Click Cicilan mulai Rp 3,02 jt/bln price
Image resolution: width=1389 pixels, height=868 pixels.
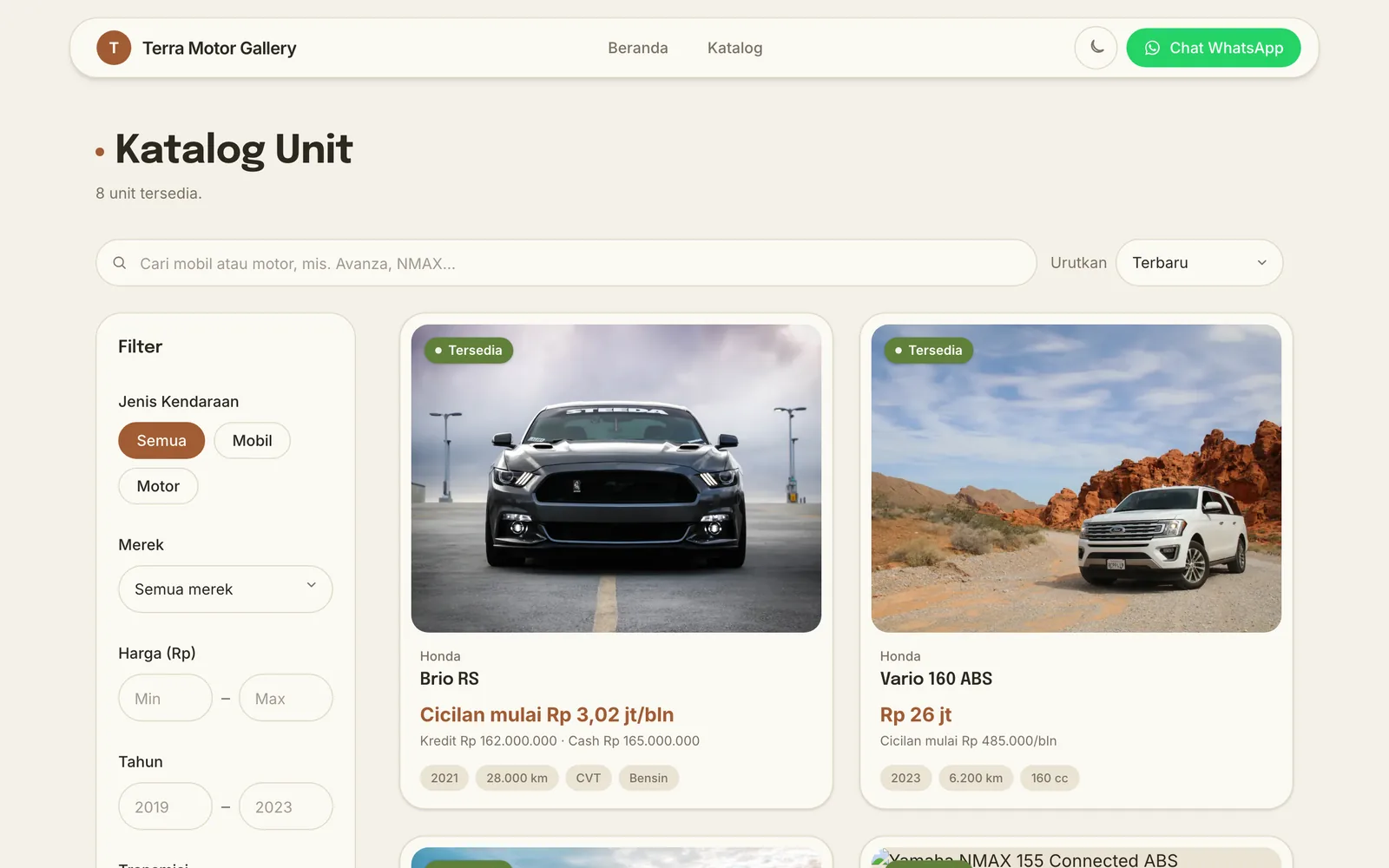[547, 714]
